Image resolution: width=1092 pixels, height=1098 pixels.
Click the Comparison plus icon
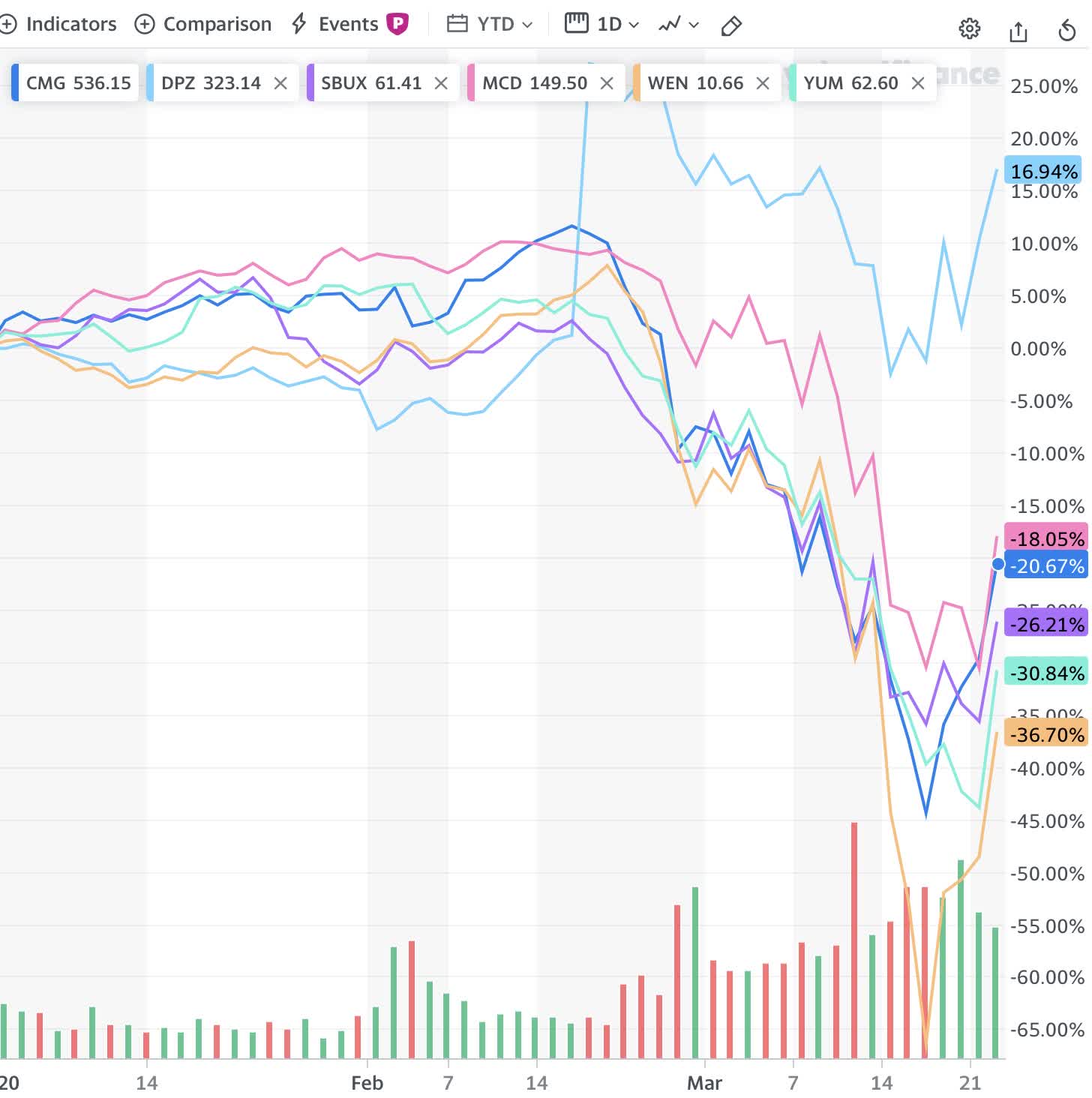tap(143, 24)
